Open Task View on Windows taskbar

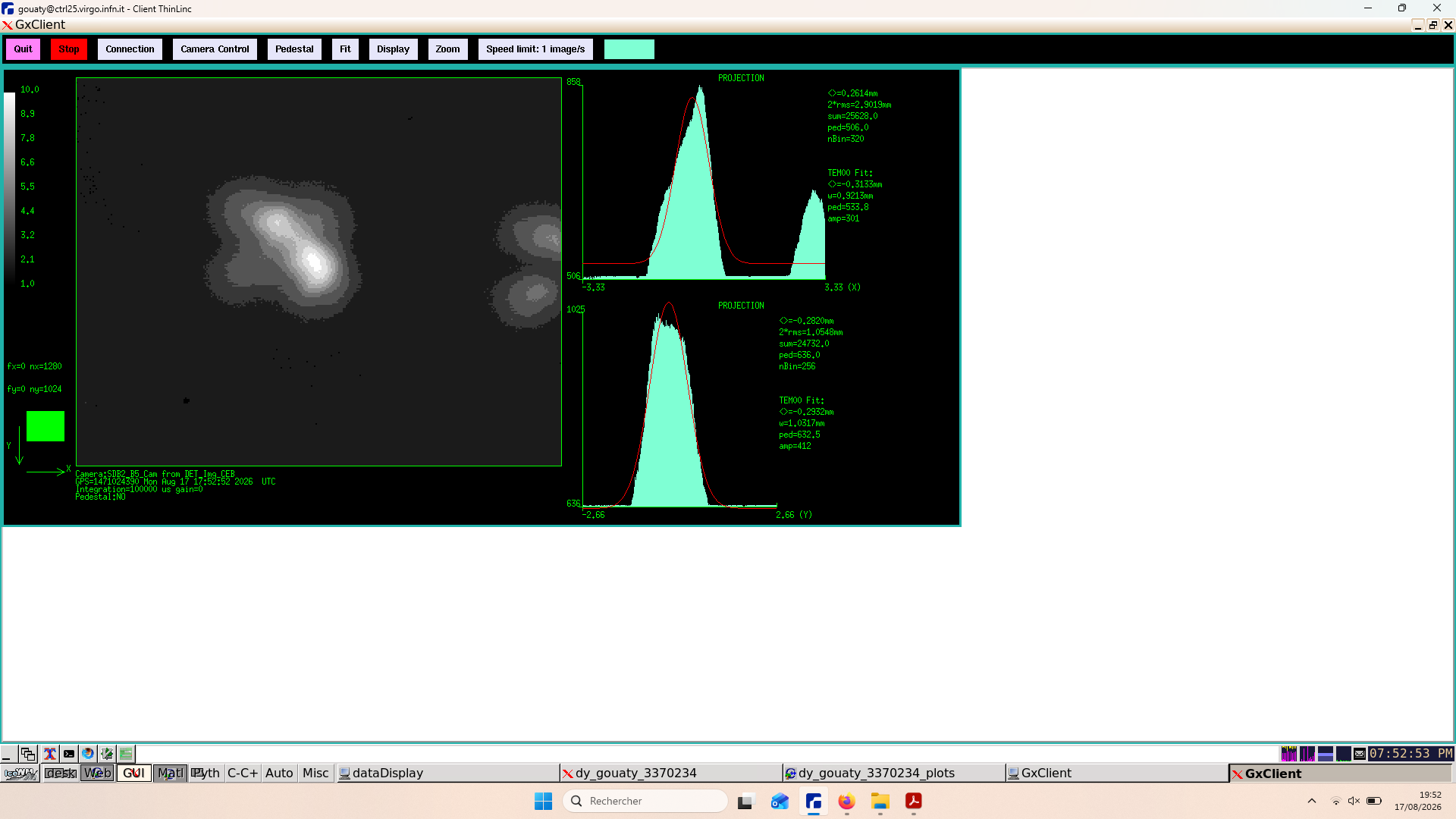746,801
